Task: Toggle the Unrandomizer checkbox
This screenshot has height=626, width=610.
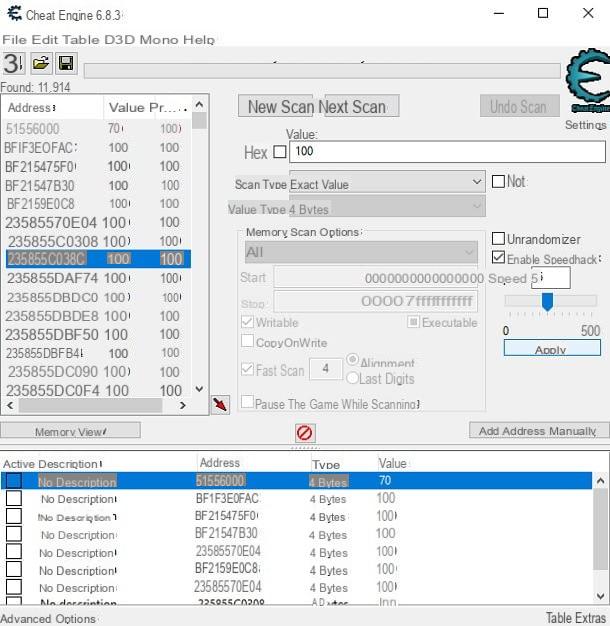Action: [498, 238]
